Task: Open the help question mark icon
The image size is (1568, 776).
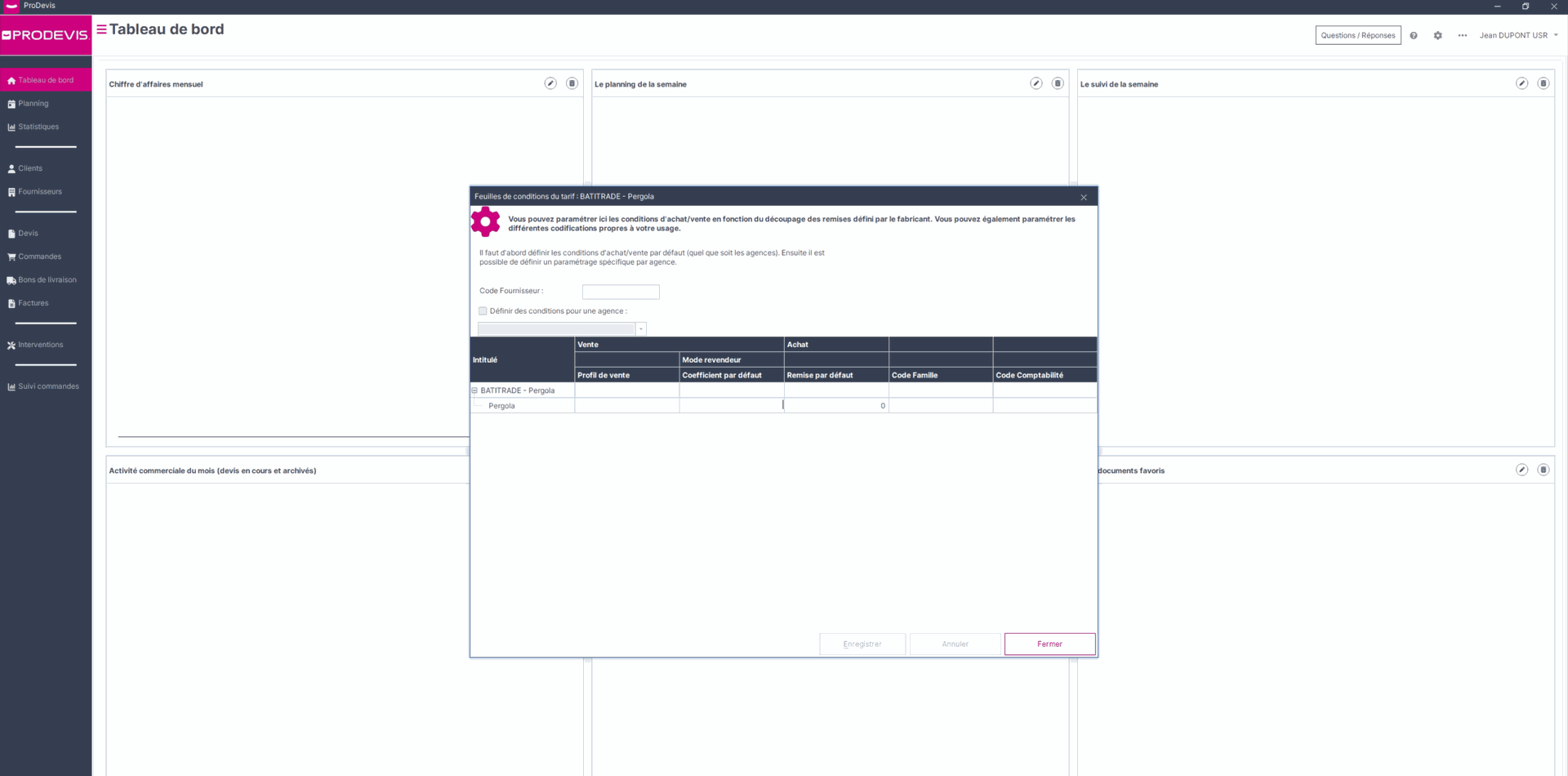Action: click(x=1414, y=36)
